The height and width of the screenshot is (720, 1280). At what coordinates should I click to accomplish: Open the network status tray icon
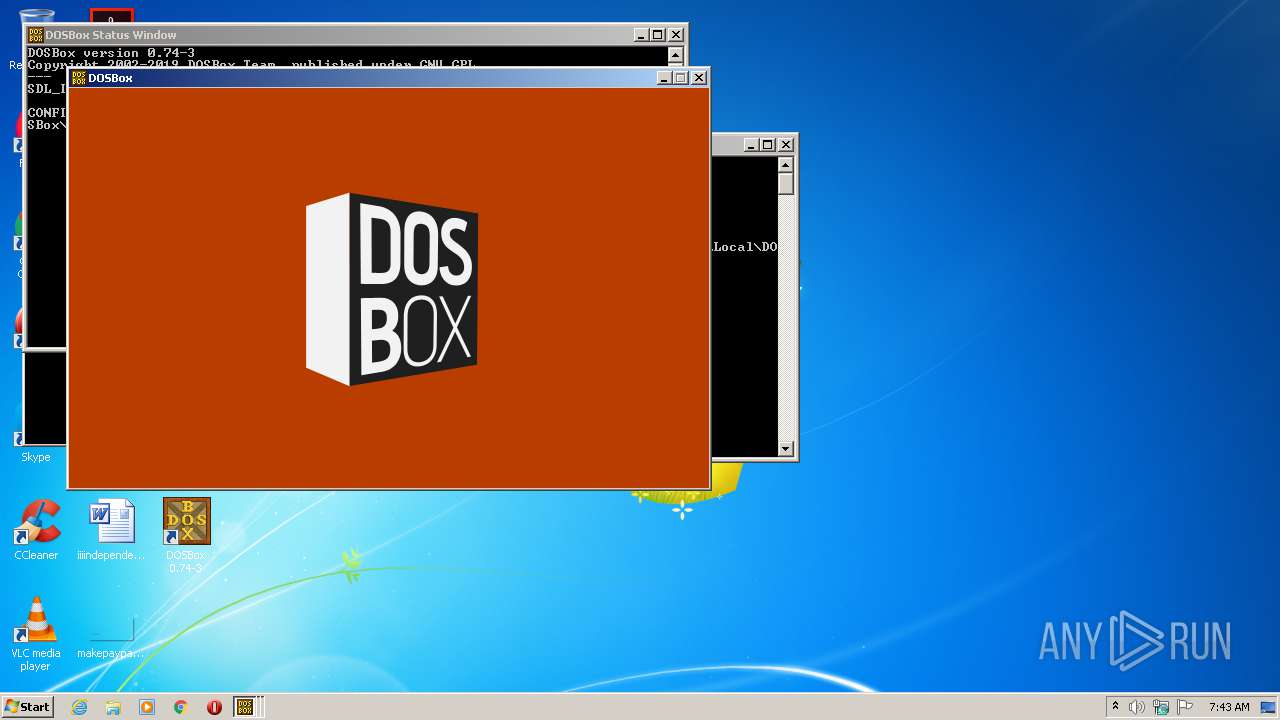(x=1161, y=707)
